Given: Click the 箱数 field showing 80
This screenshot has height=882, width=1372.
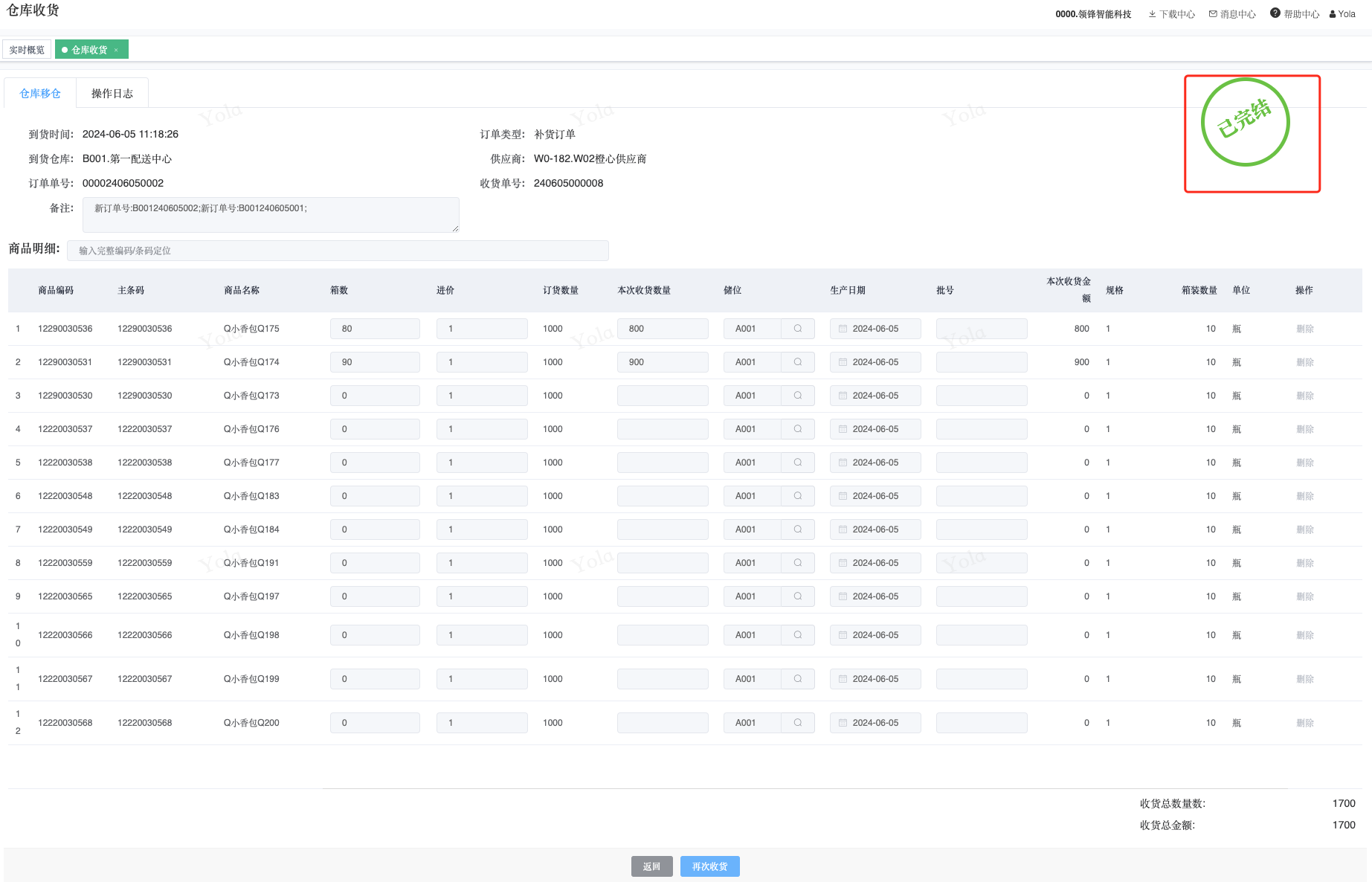Looking at the screenshot, I should tap(375, 329).
